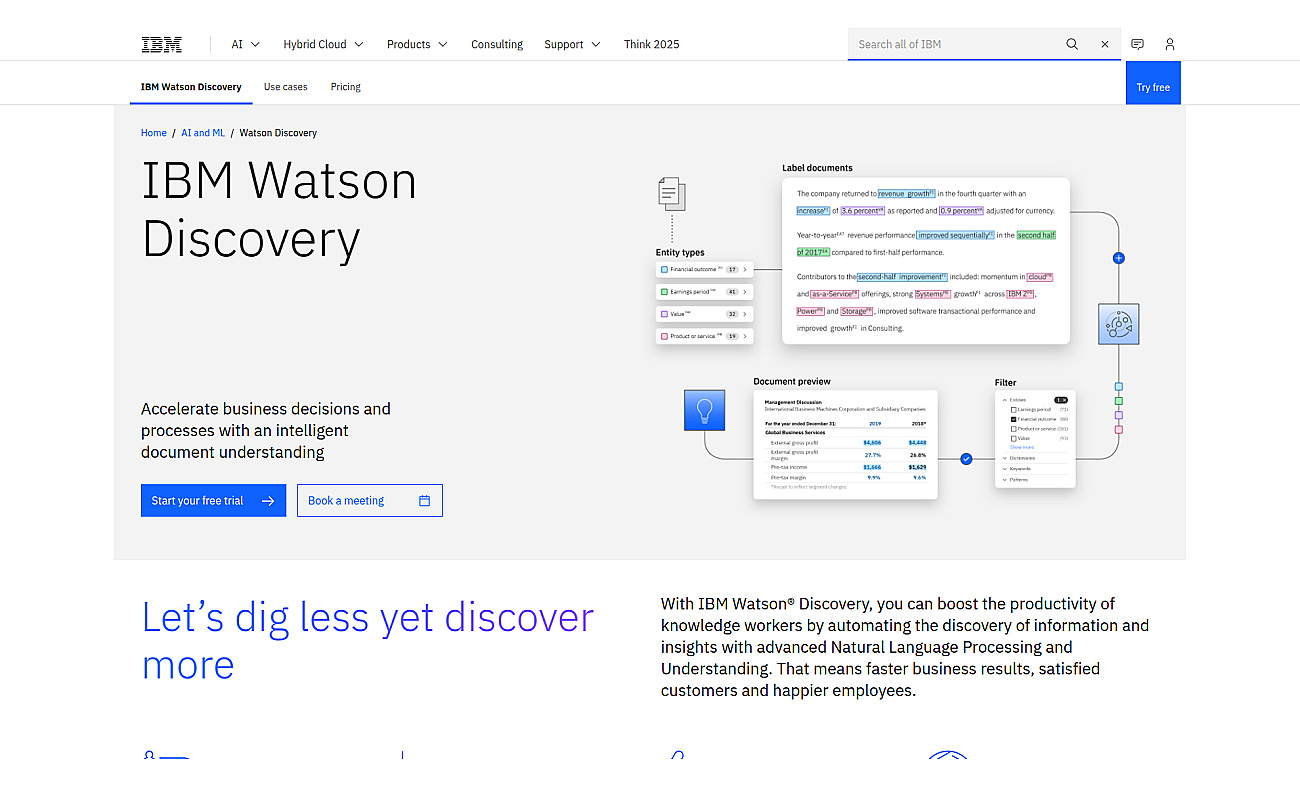Click the highlighted 'improved sequentially' label
The width and height of the screenshot is (1300, 788).
(955, 235)
